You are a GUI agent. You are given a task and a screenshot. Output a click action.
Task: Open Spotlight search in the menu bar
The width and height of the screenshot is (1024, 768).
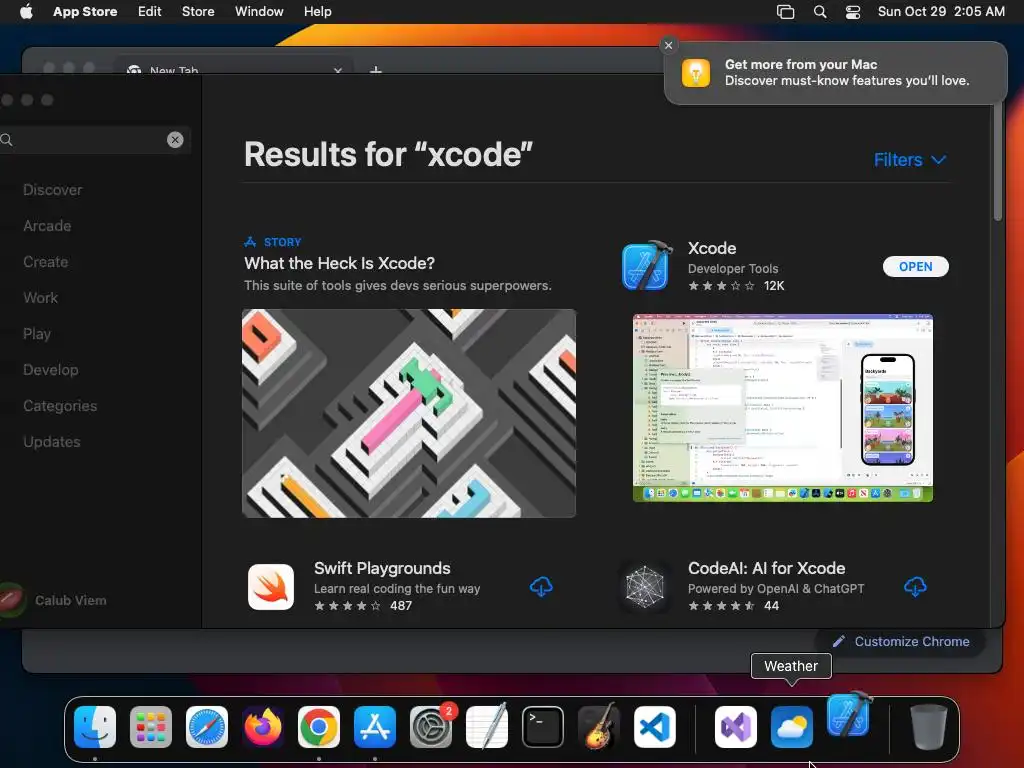click(820, 11)
